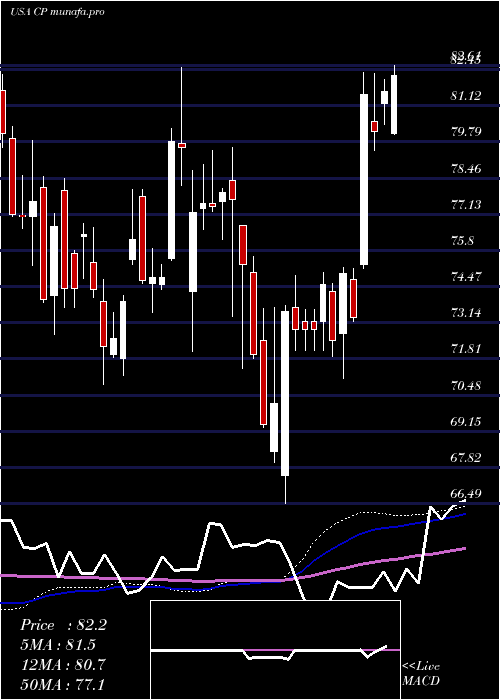Click the 71.81 price axis label

(466, 349)
